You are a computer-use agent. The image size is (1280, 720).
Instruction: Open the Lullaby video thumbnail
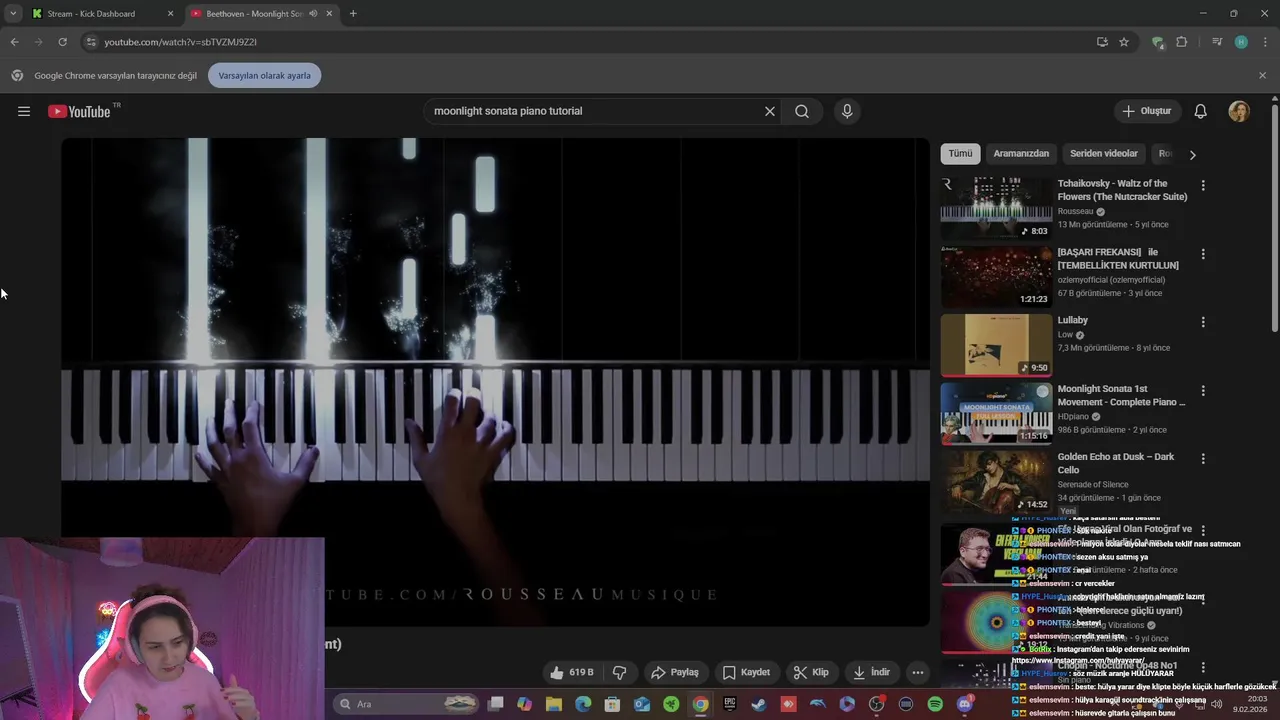[x=996, y=345]
